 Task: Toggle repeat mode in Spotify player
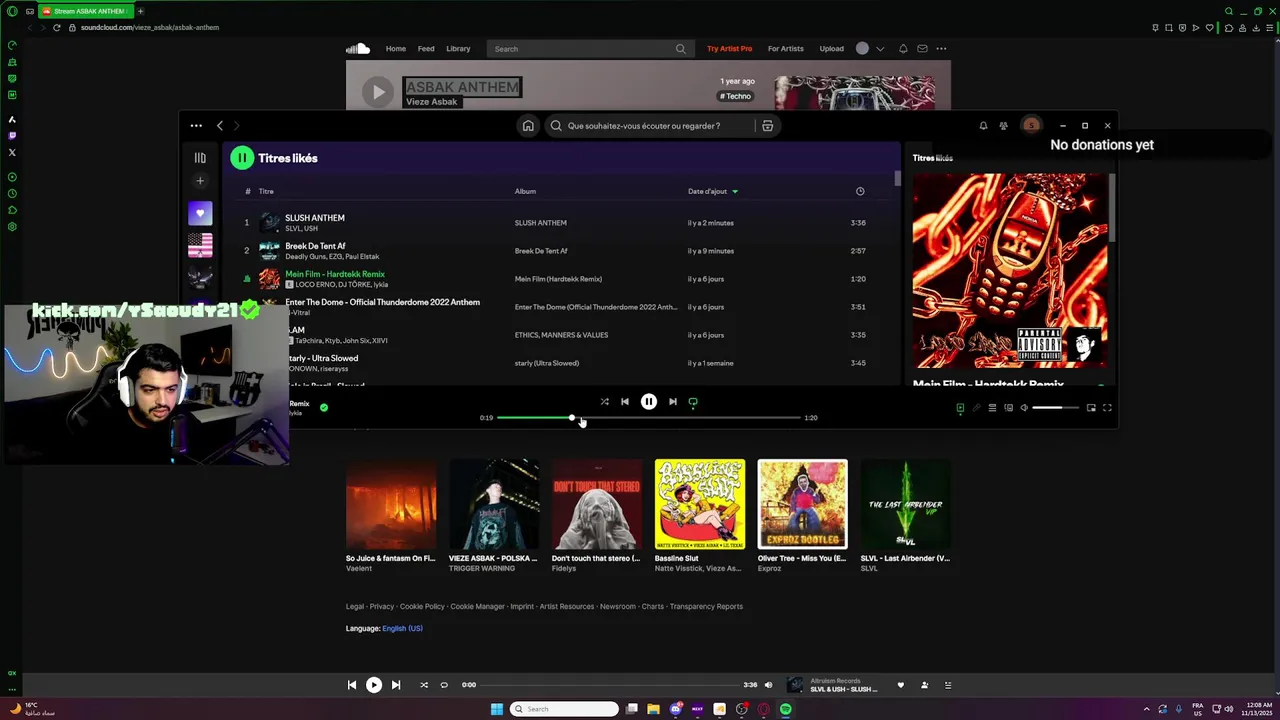(x=693, y=402)
